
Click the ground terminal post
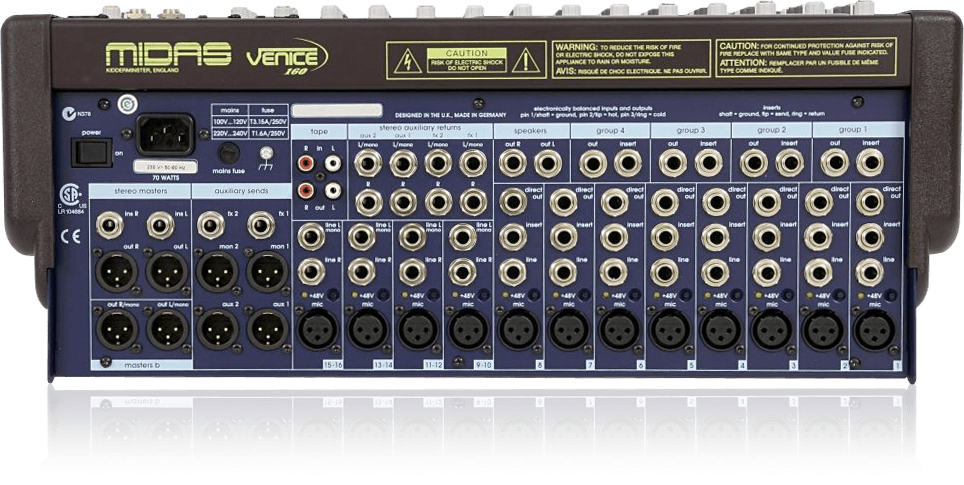[266, 154]
